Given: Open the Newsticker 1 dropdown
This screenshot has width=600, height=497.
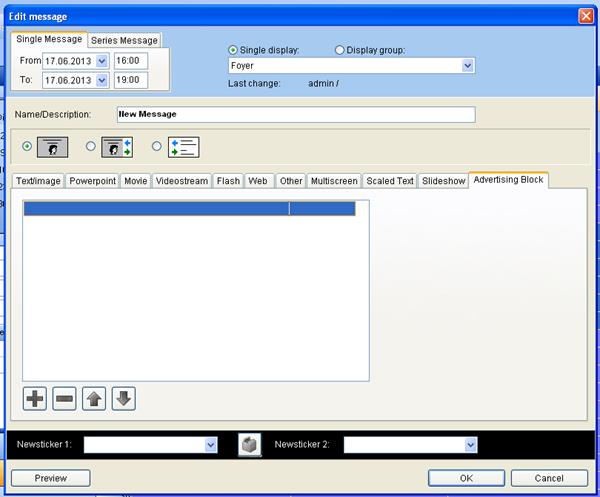Looking at the screenshot, I should click(210, 445).
